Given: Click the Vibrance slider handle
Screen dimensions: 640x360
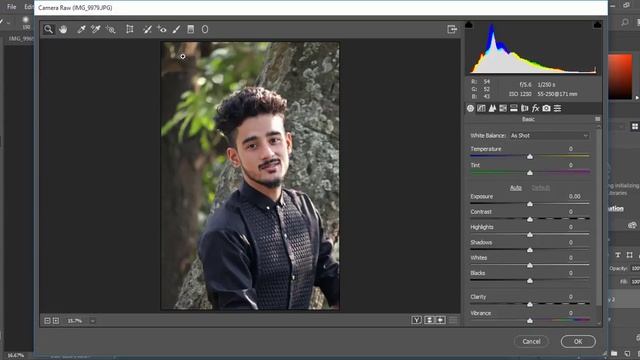Looking at the screenshot, I should pyautogui.click(x=530, y=321).
